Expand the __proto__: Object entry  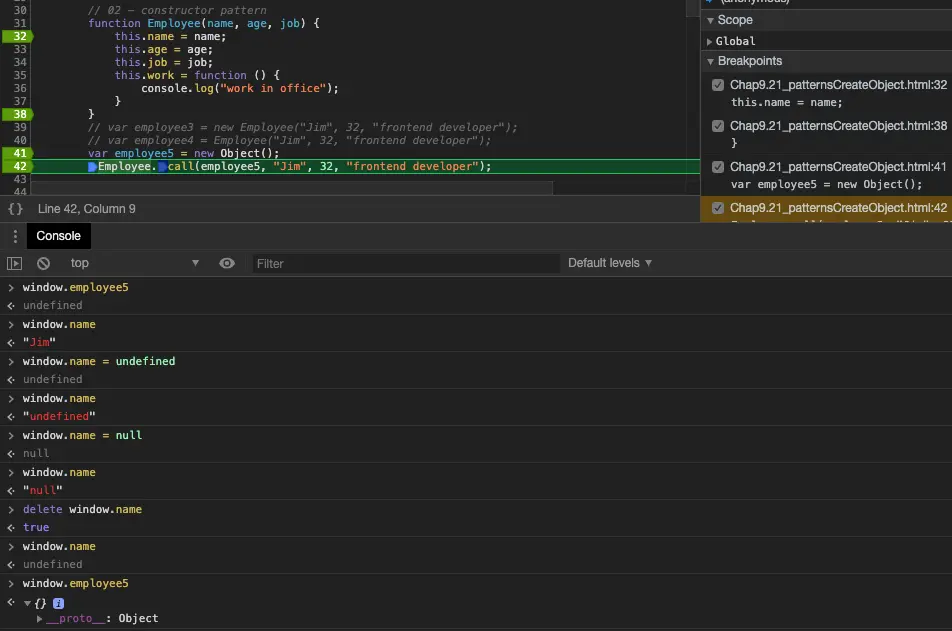pos(39,619)
